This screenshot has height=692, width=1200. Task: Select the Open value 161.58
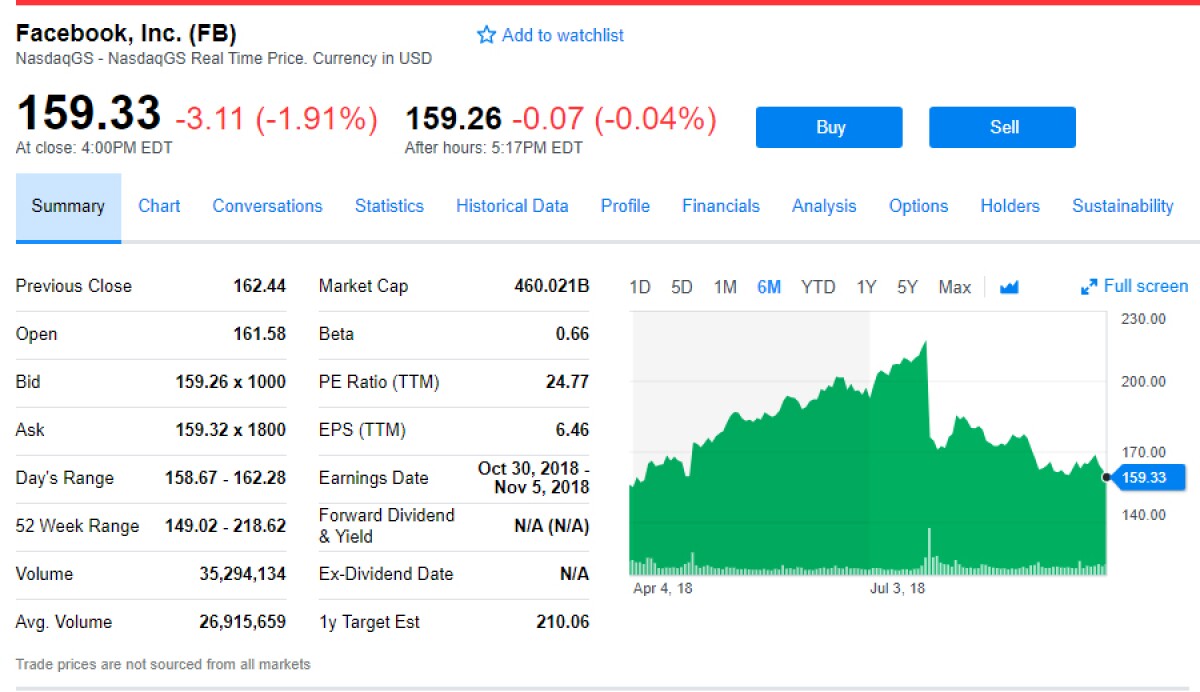(x=260, y=334)
